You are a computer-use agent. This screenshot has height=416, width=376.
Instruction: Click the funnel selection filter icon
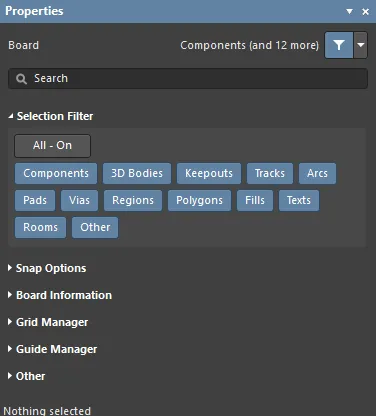(x=339, y=45)
